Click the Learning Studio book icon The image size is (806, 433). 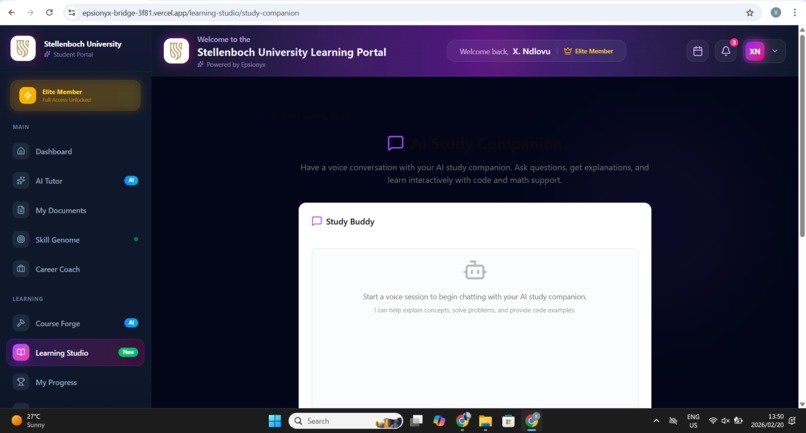(21, 352)
